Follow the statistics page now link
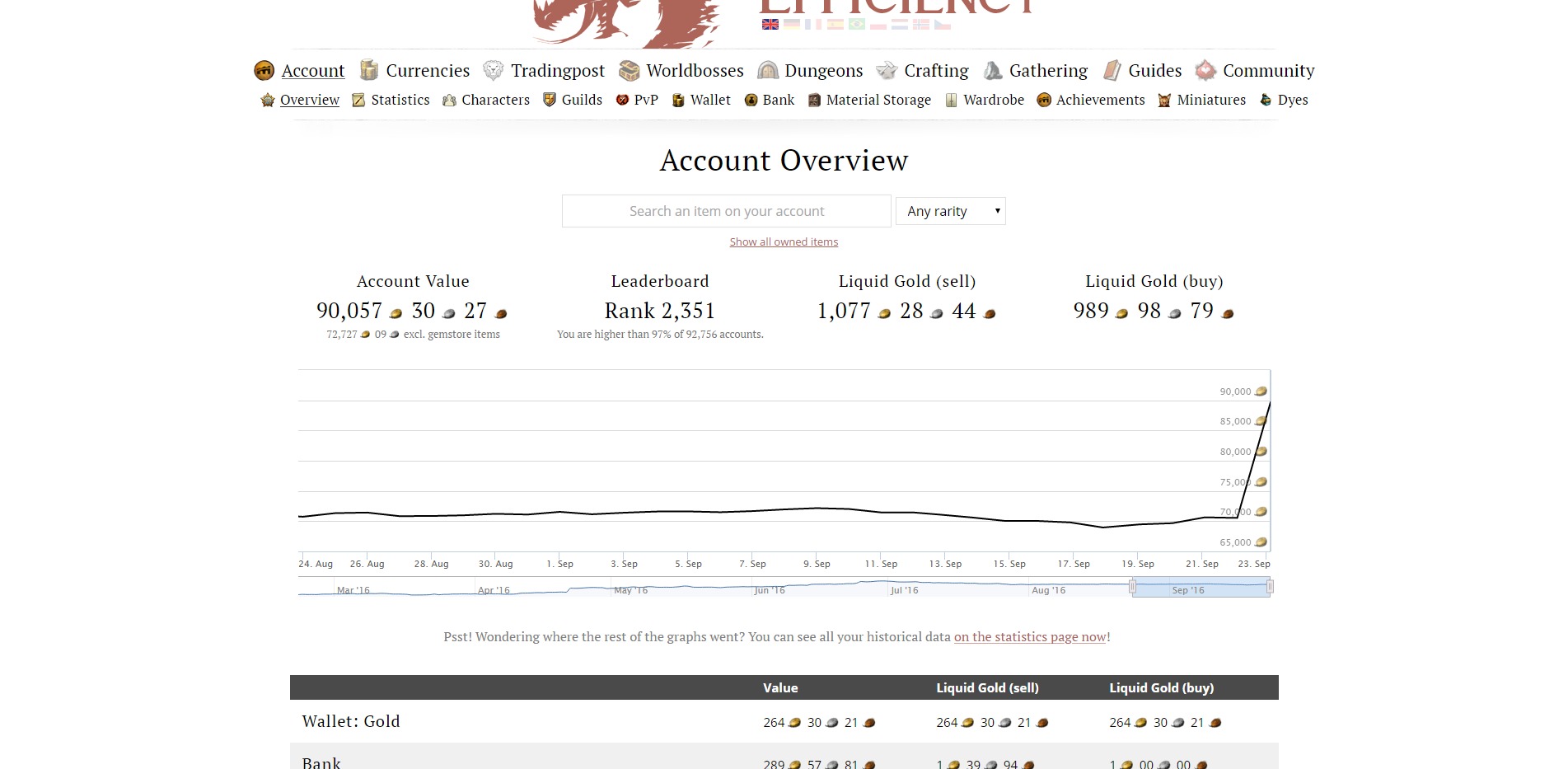This screenshot has width=1568, height=769. (1030, 636)
